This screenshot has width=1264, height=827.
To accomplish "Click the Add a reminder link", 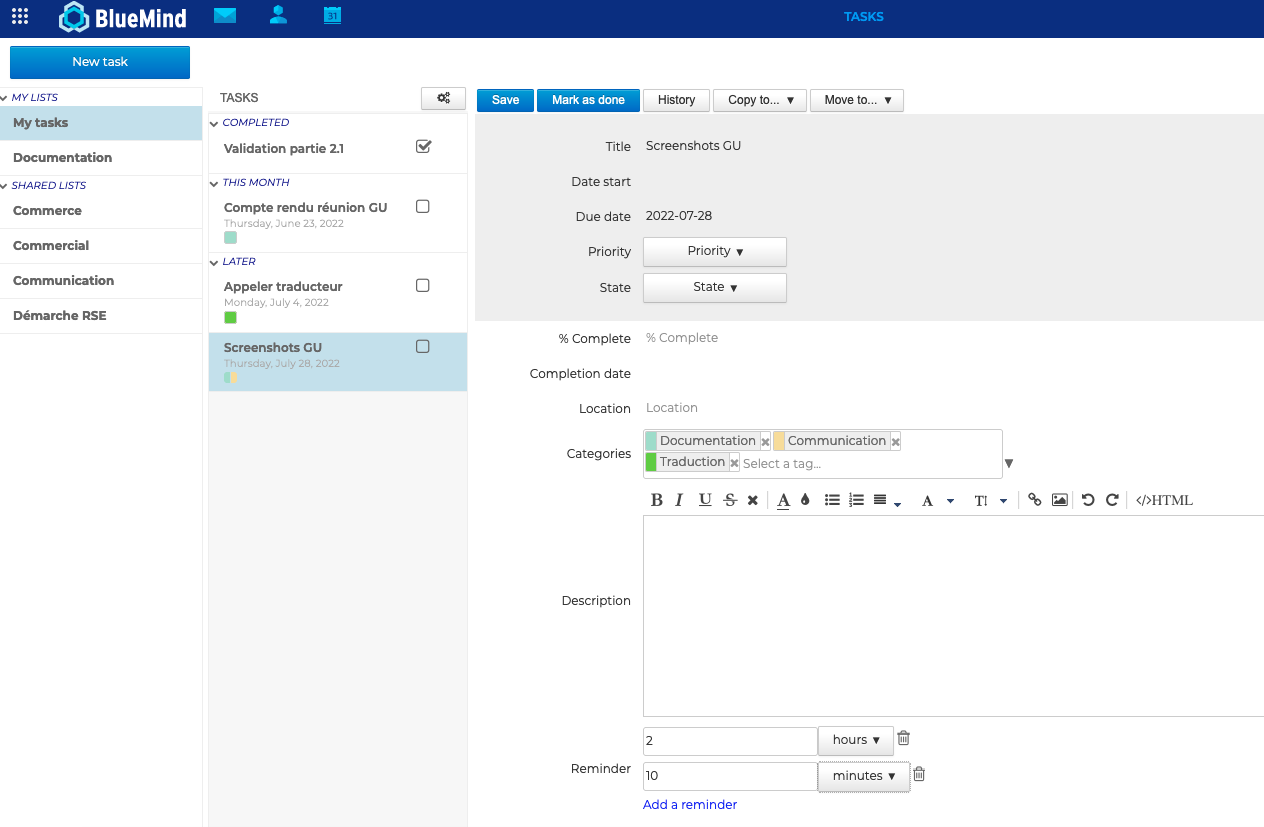I will pyautogui.click(x=690, y=805).
